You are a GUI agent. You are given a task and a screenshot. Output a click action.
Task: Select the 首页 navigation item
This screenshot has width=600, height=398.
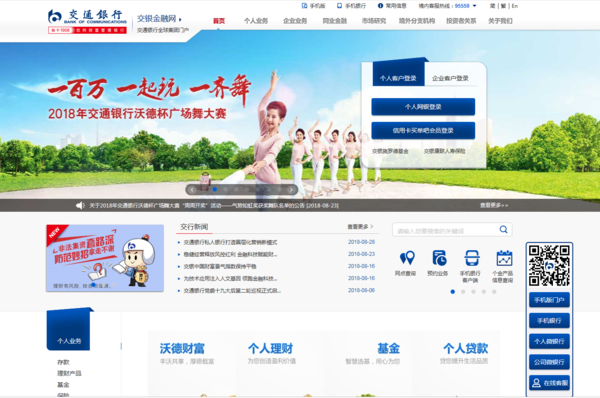point(219,21)
